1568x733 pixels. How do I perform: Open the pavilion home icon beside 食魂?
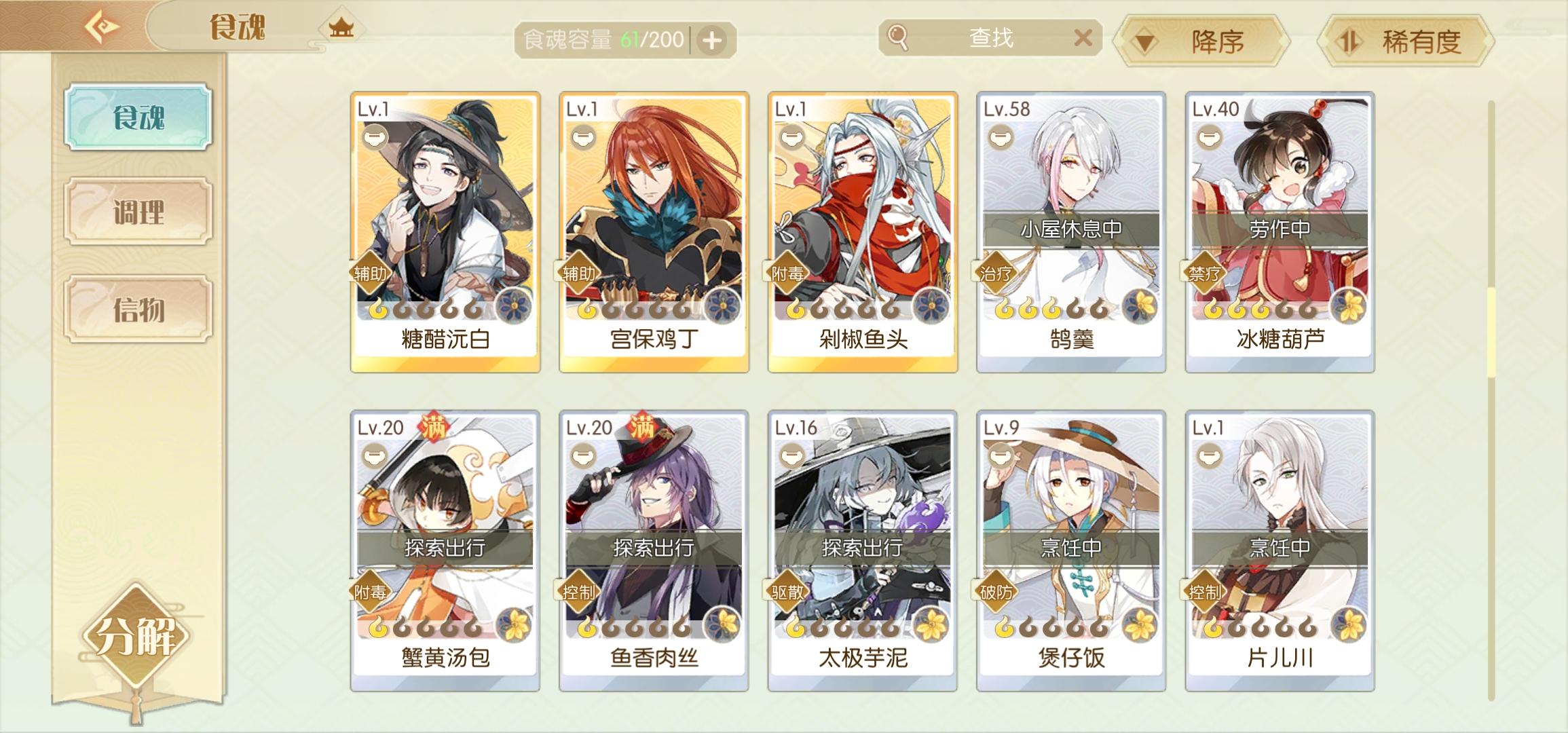pos(341,28)
